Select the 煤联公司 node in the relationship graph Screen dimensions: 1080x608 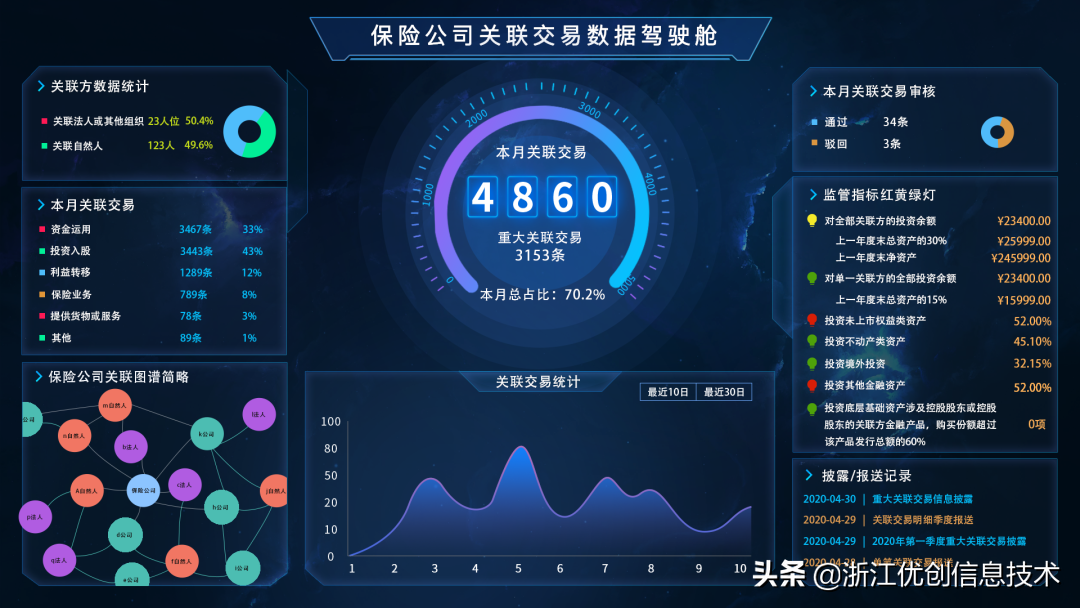144,491
